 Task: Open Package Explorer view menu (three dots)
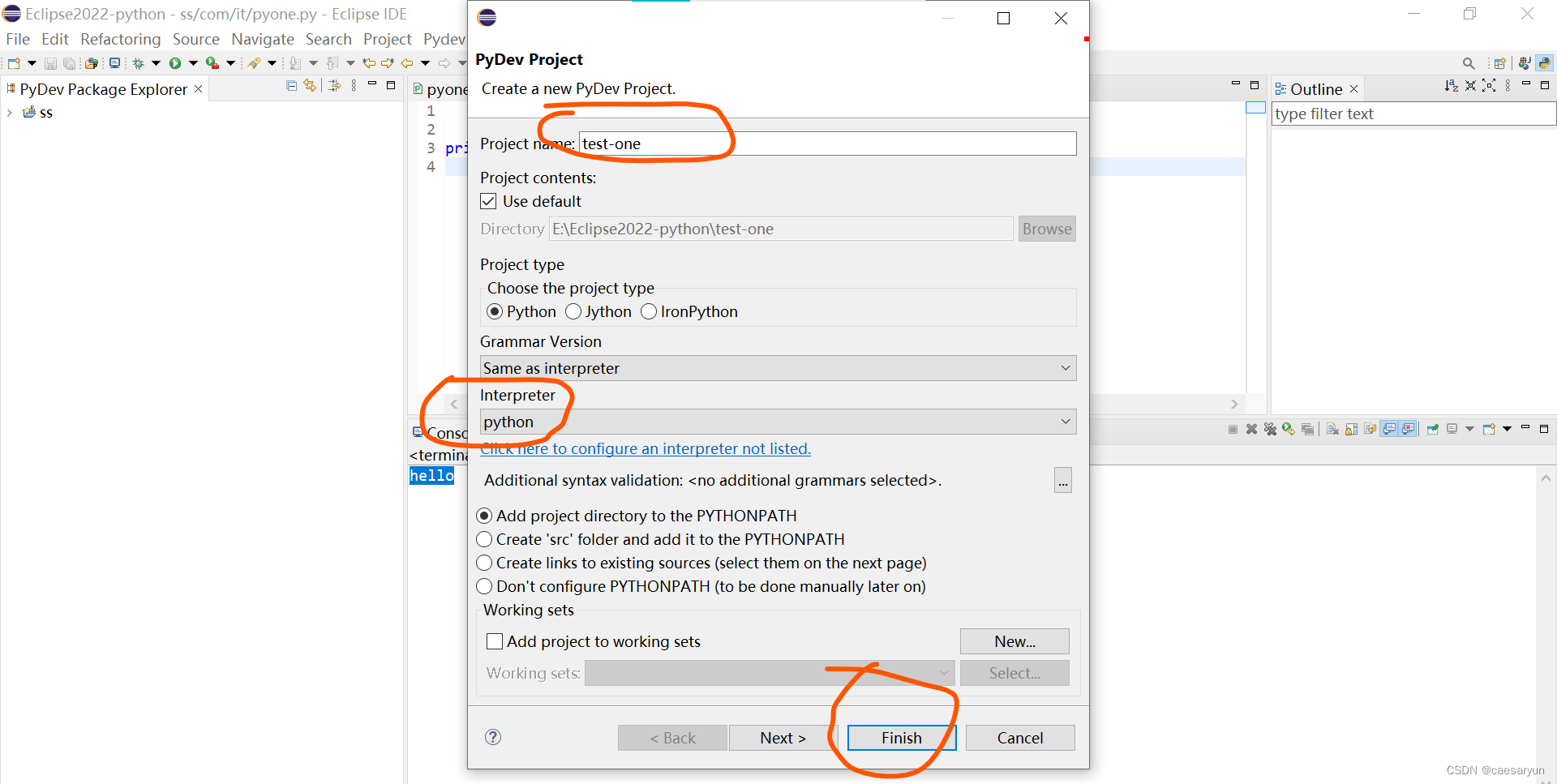(x=354, y=86)
